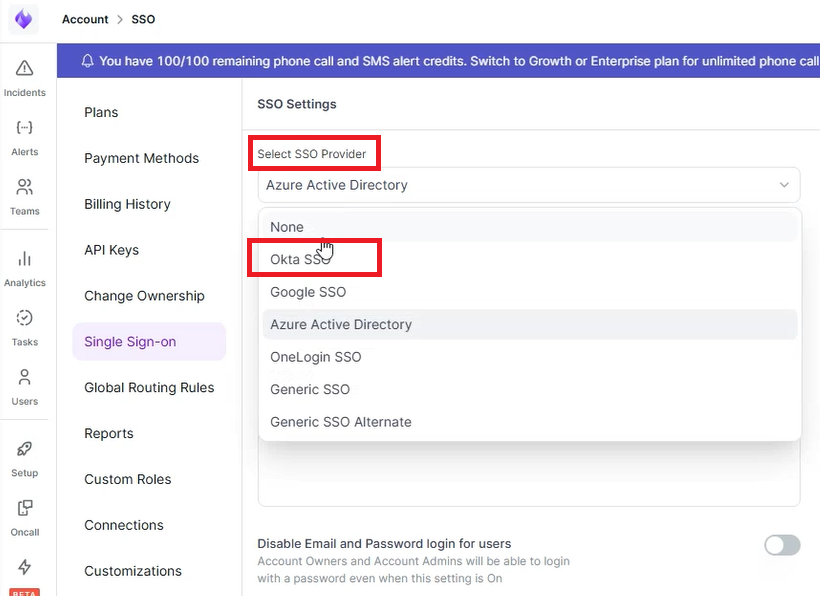The height and width of the screenshot is (596, 820).
Task: Select Azure Active Directory option in the list
Action: (530, 324)
